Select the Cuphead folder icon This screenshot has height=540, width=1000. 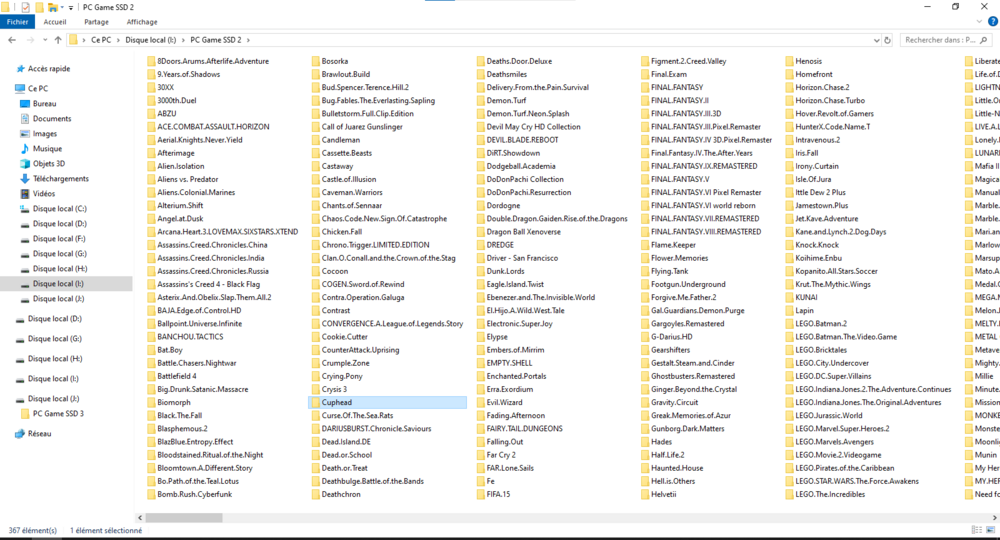pyautogui.click(x=315, y=403)
